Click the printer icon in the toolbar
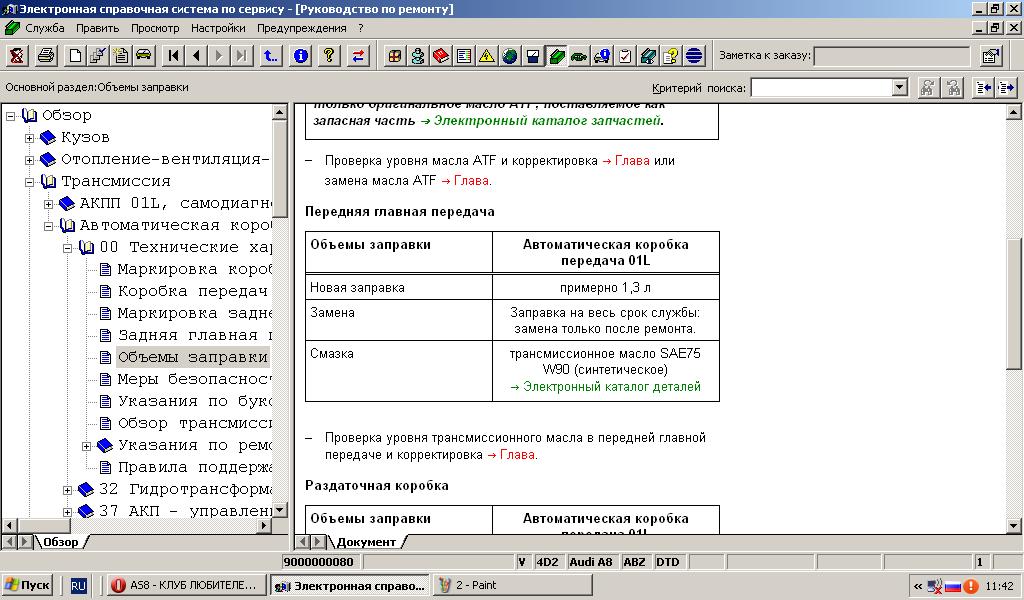The image size is (1024, 600). (45, 56)
